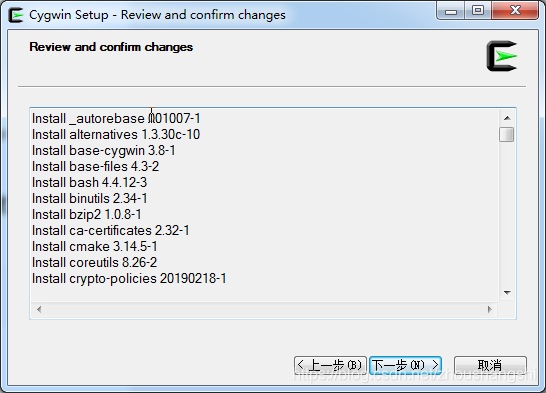Image resolution: width=546 pixels, height=393 pixels.
Task: Click the vertical scrollbar down arrow
Action: 507,292
